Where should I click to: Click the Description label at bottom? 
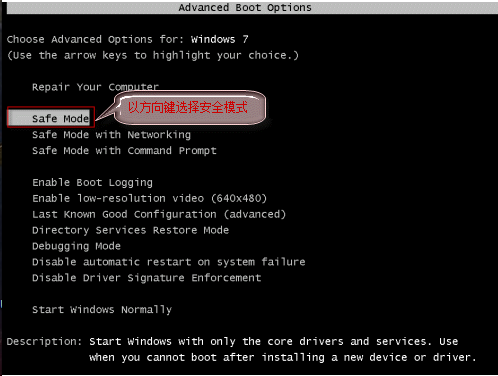pyautogui.click(x=44, y=342)
